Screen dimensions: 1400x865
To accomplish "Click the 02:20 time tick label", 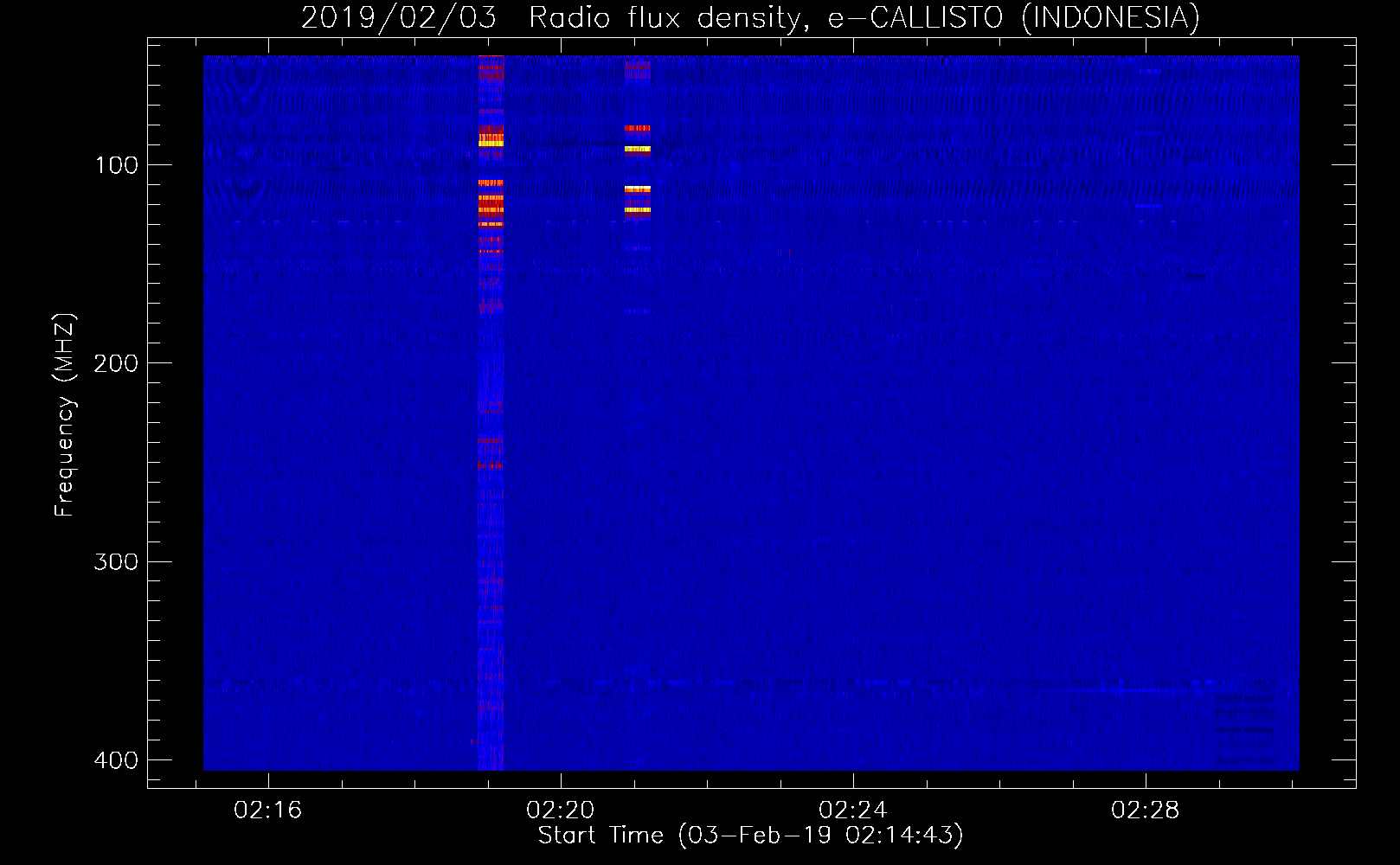I will pos(561,811).
